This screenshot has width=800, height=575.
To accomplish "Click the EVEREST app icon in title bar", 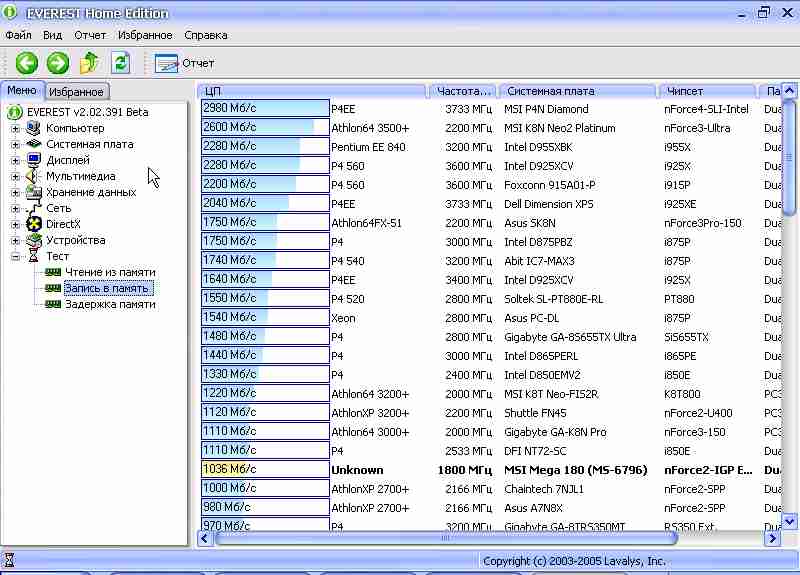I will coord(9,12).
